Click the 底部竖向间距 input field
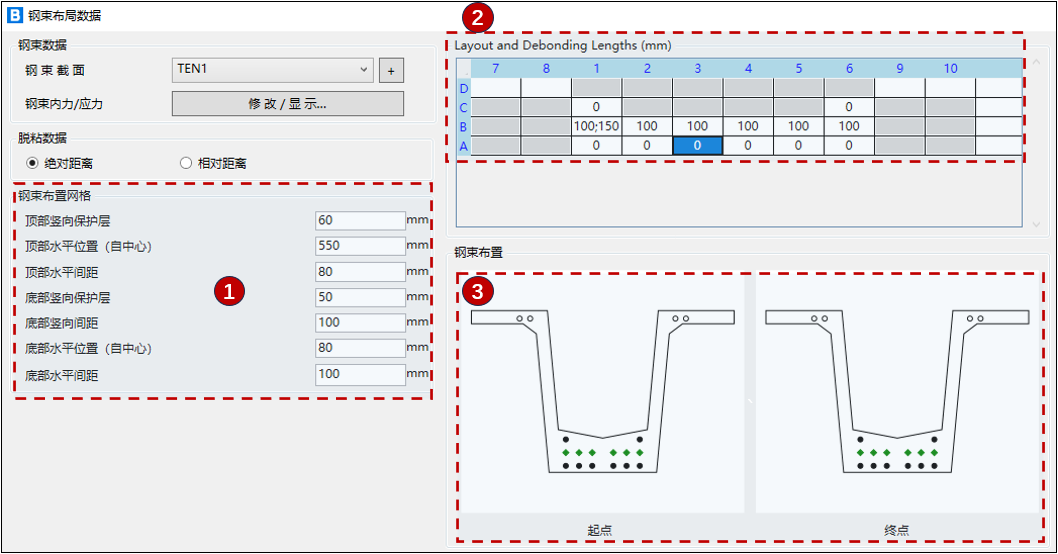The height and width of the screenshot is (554, 1058). coord(359,323)
